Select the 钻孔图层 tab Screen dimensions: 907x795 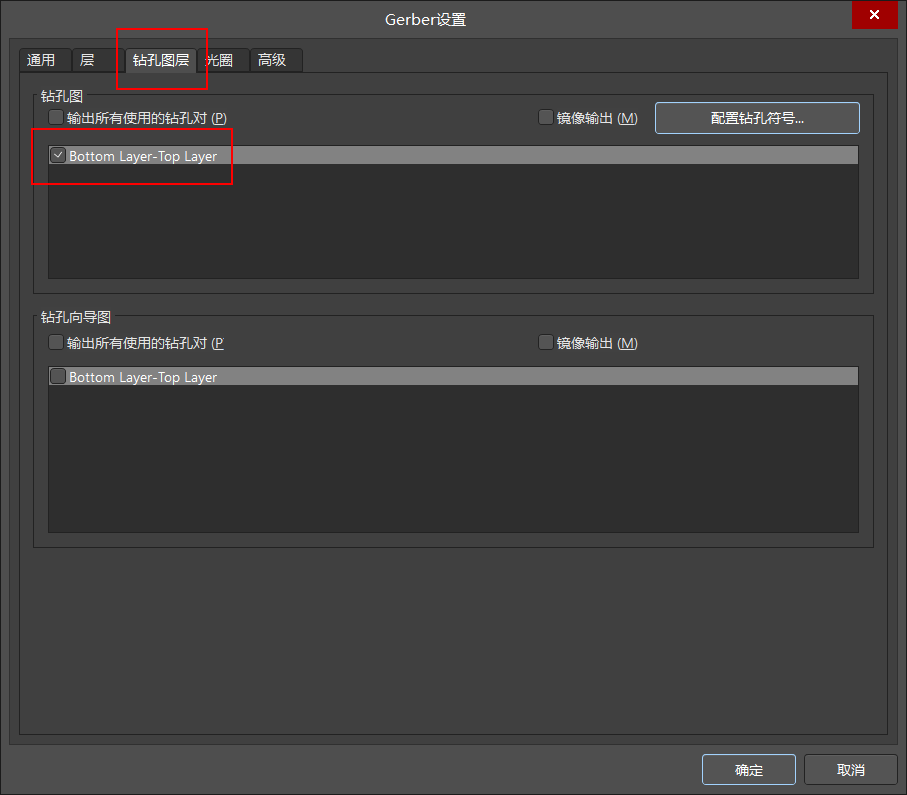(161, 60)
